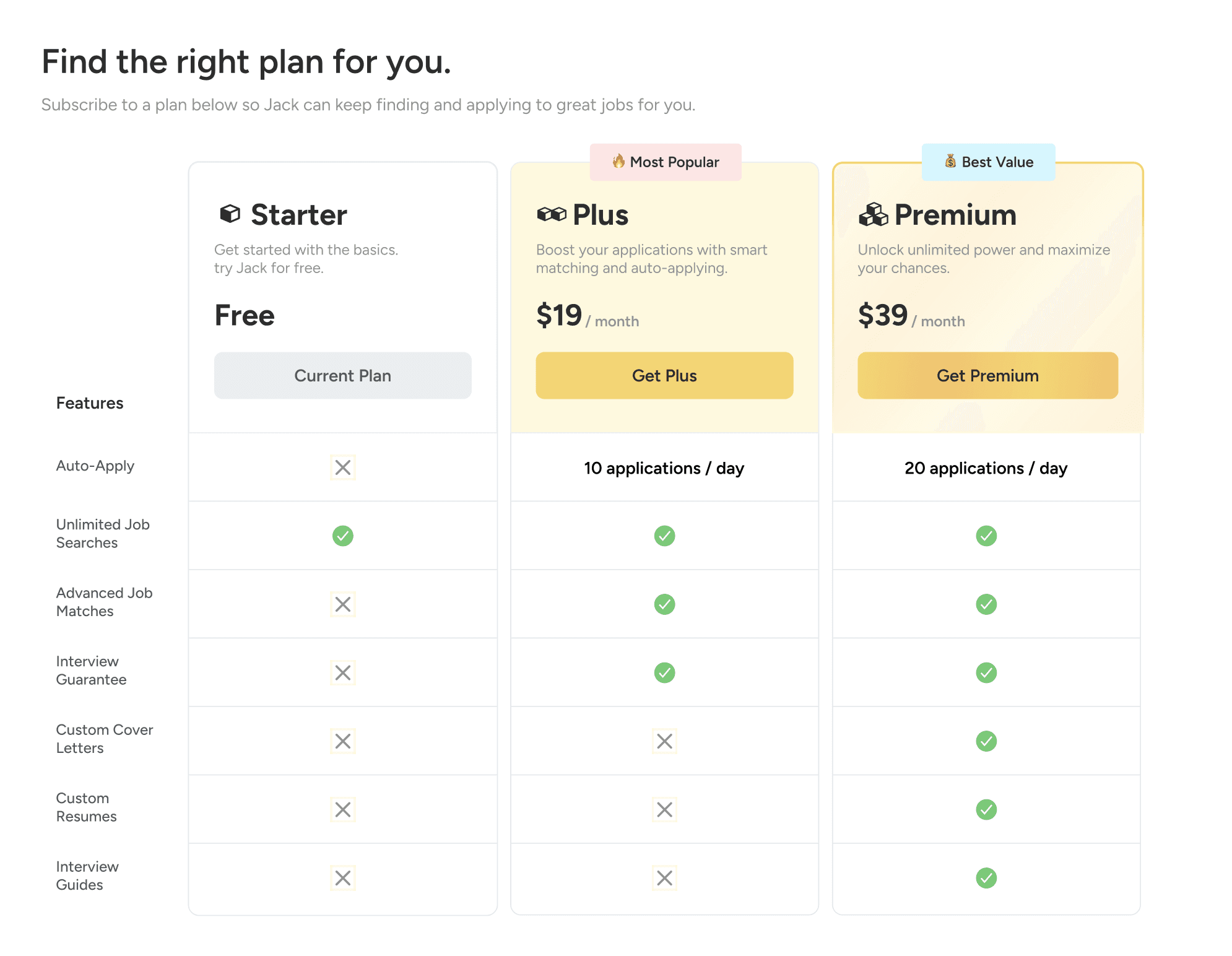Click the money bag icon on Best Value badge
1232x956 pixels.
950,162
